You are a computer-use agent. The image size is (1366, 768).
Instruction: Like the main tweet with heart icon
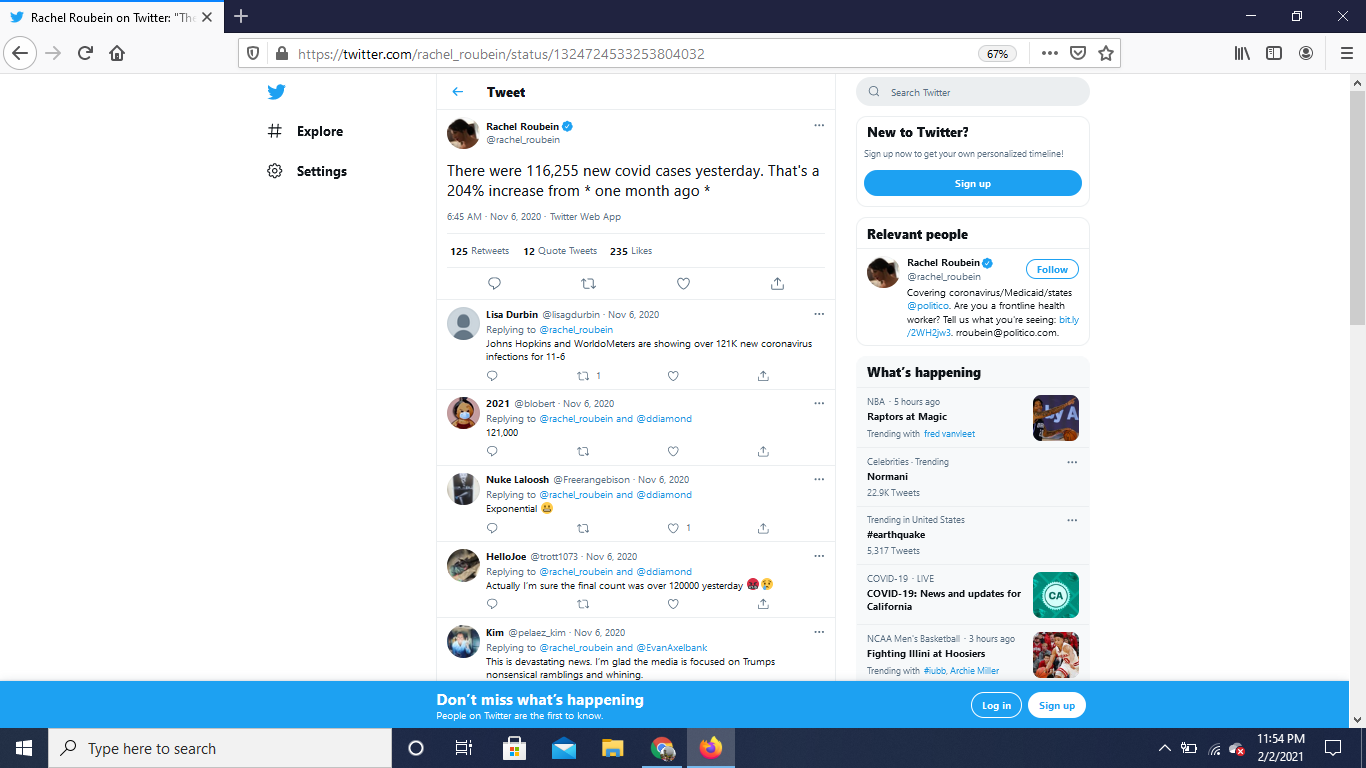click(x=683, y=284)
